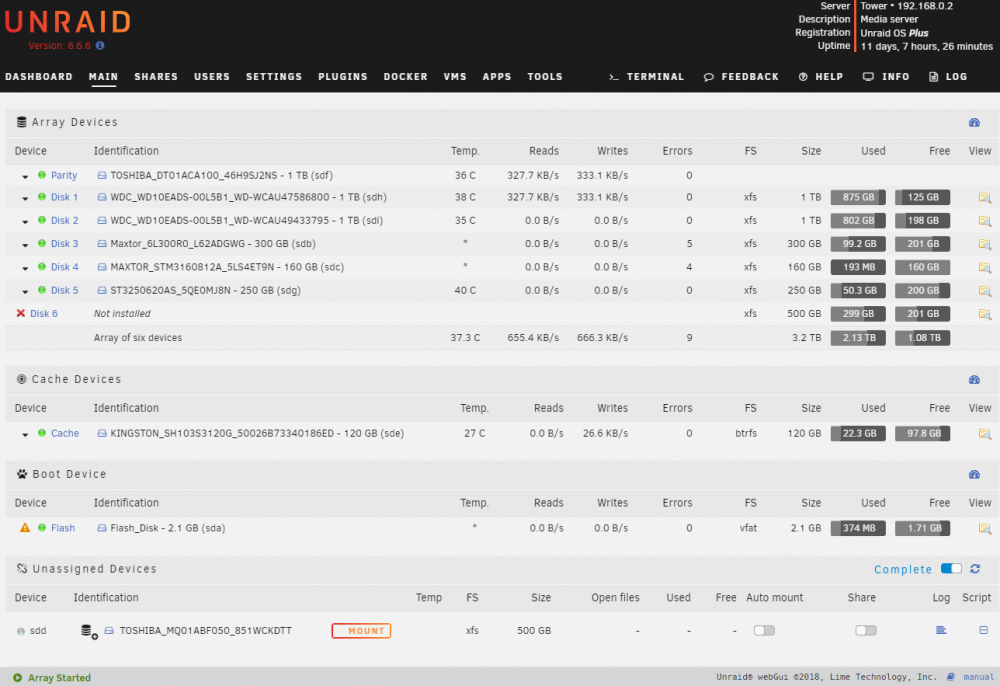Open the Parity device link

pos(64,175)
